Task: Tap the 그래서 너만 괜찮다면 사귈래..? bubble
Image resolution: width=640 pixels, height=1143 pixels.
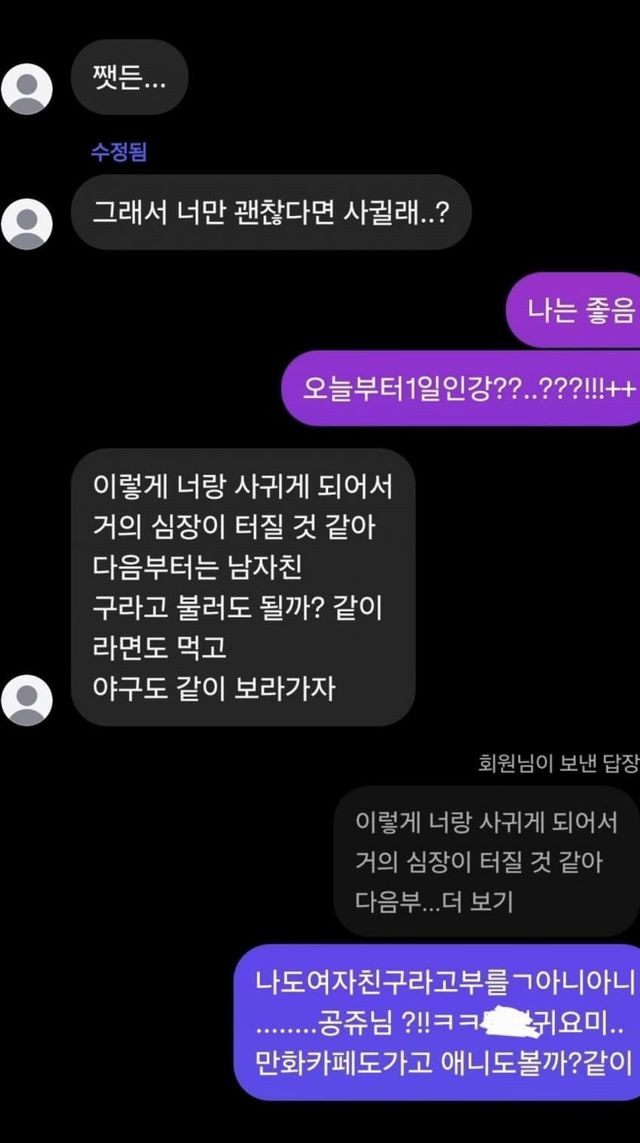Action: tap(271, 212)
